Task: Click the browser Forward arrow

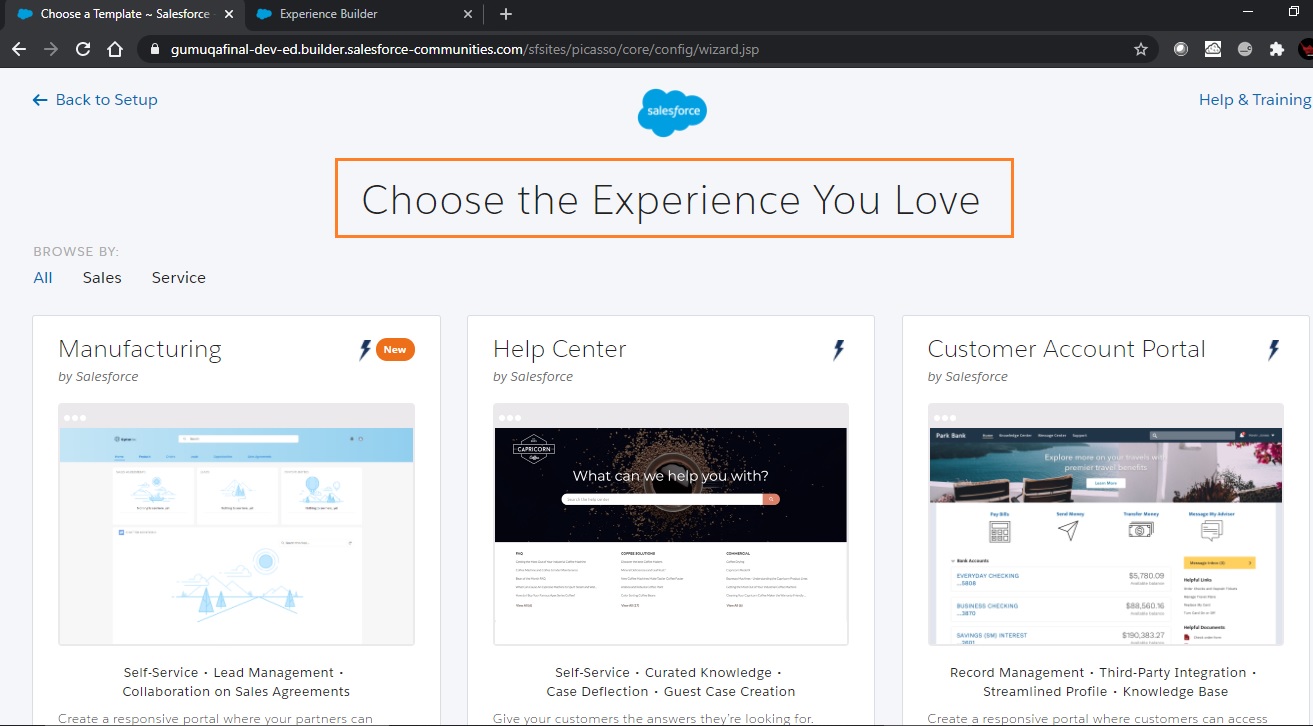Action: [x=51, y=49]
